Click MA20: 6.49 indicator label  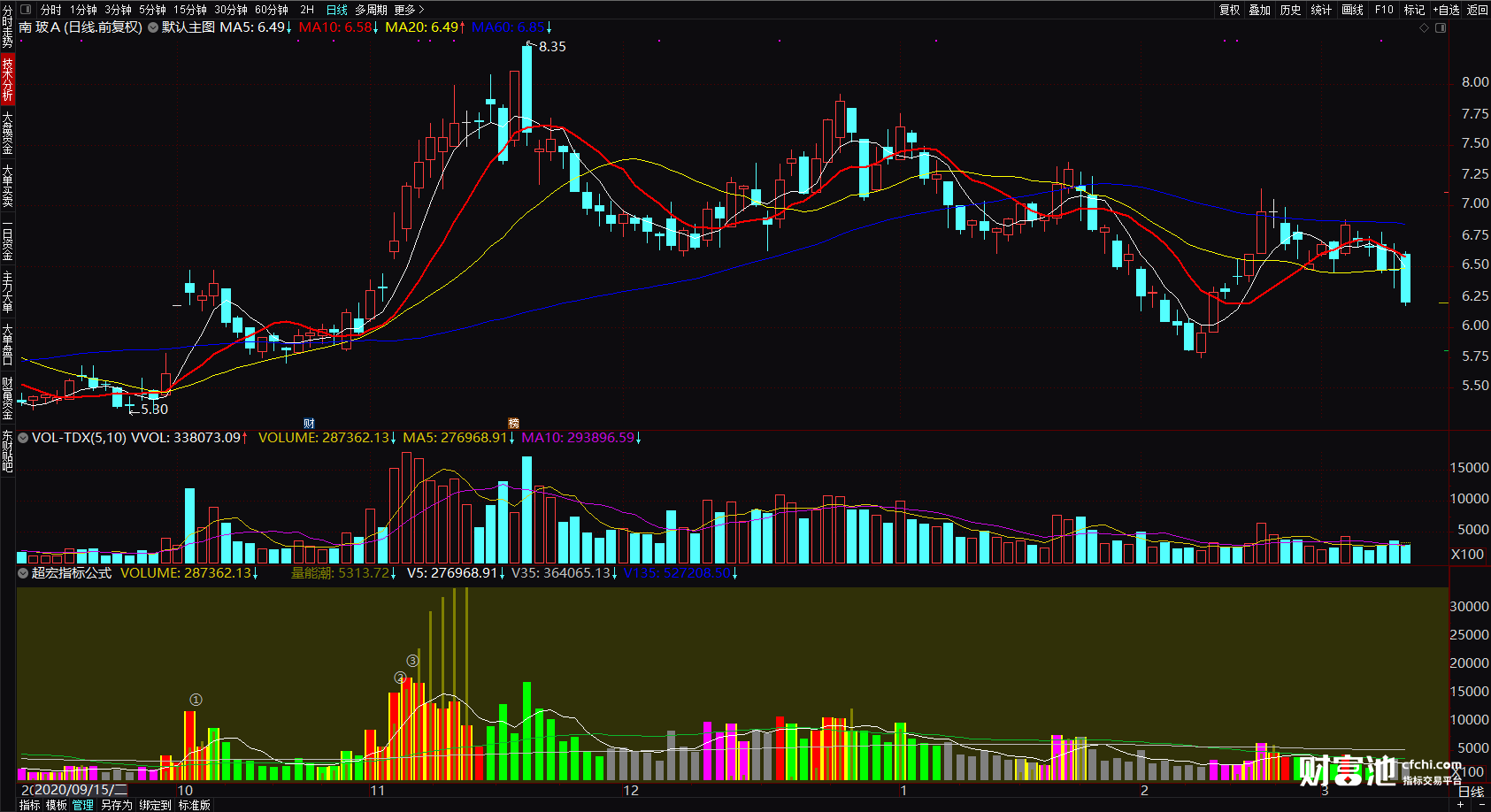coord(425,27)
